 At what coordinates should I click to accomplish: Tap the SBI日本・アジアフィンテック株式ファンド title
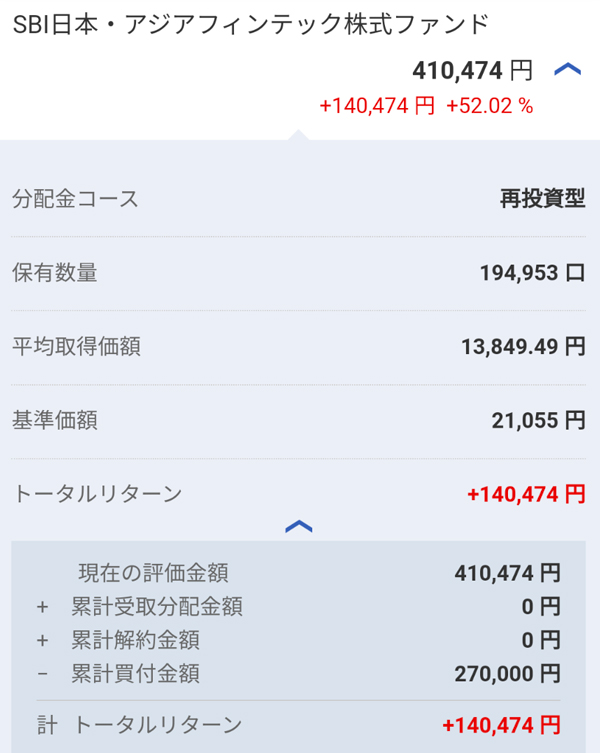(251, 25)
